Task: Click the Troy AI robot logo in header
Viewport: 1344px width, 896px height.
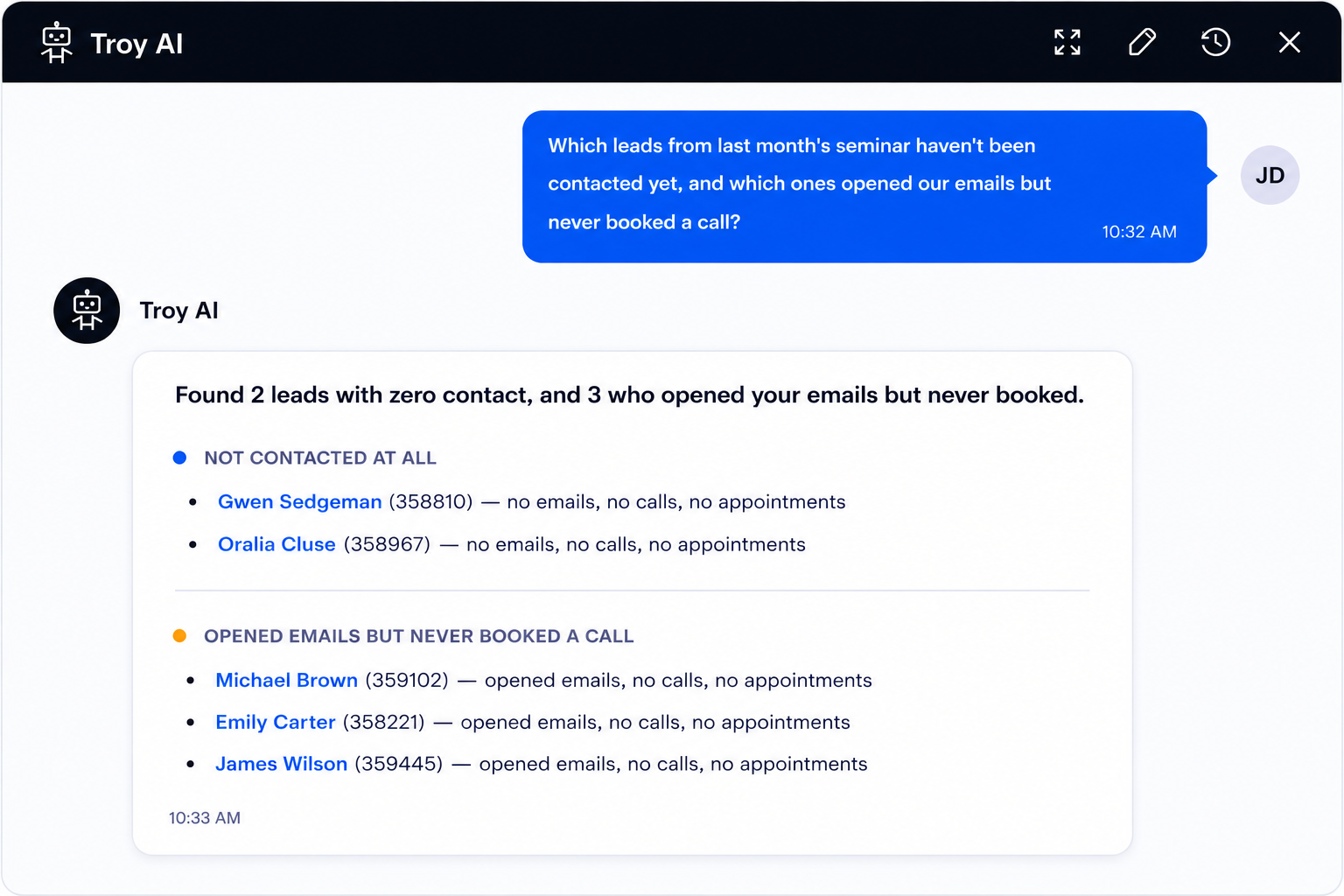Action: pos(57,43)
